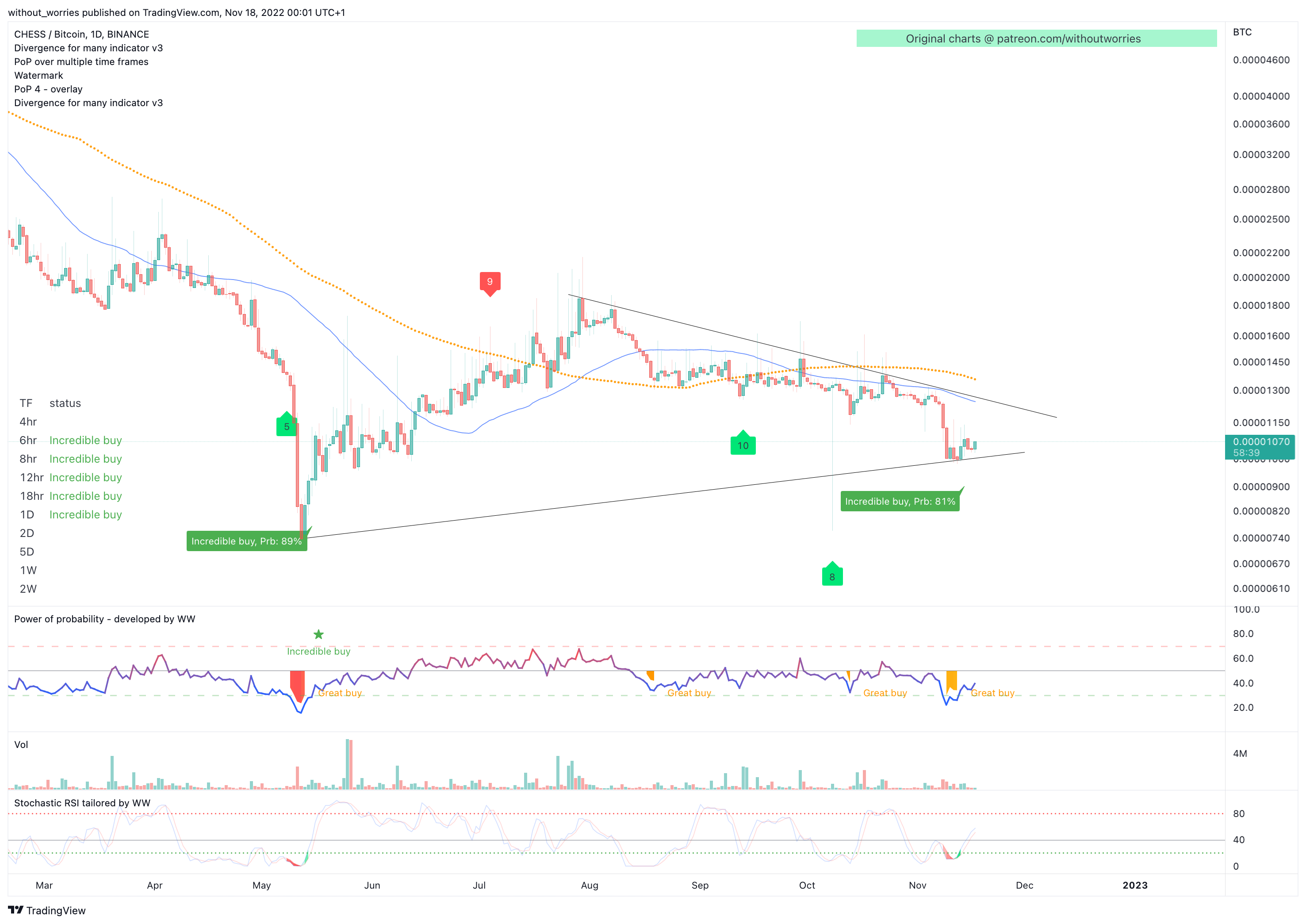Click the Watermark indicator legend
Viewport: 1306px width, 924px height.
pos(38,75)
